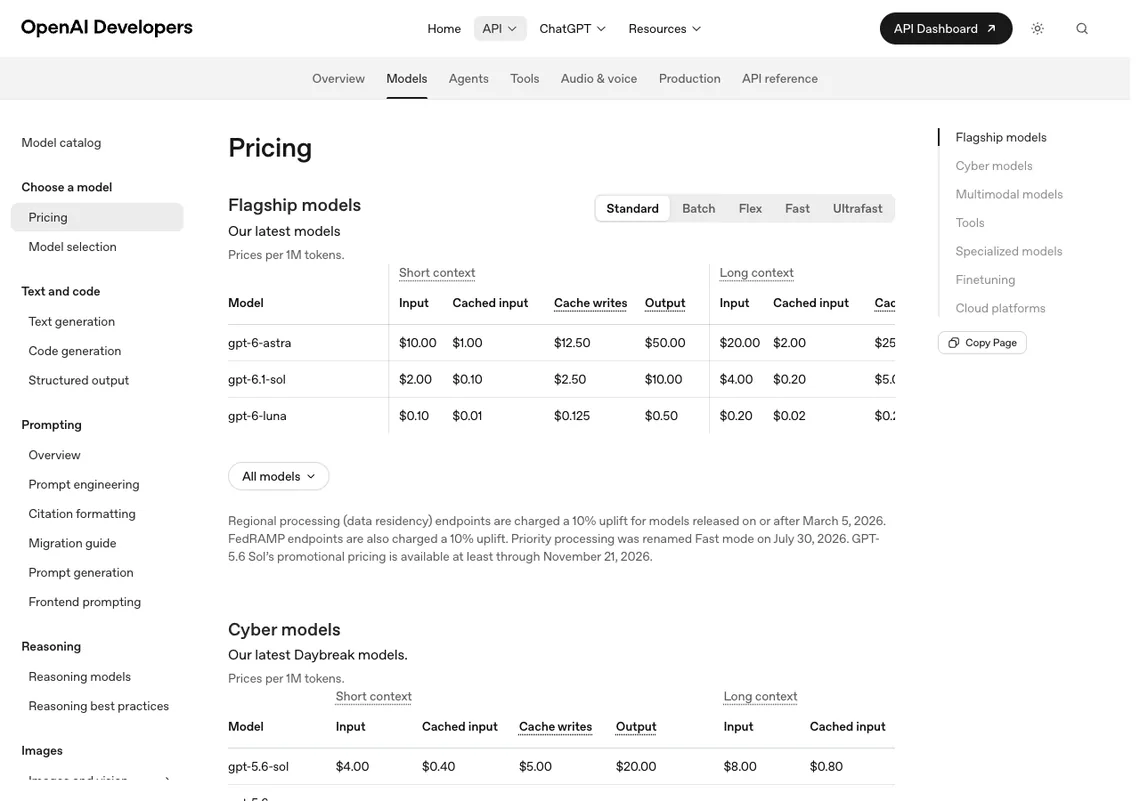The width and height of the screenshot is (1140, 801).
Task: Open search with the magnifier icon
Action: 1082,28
